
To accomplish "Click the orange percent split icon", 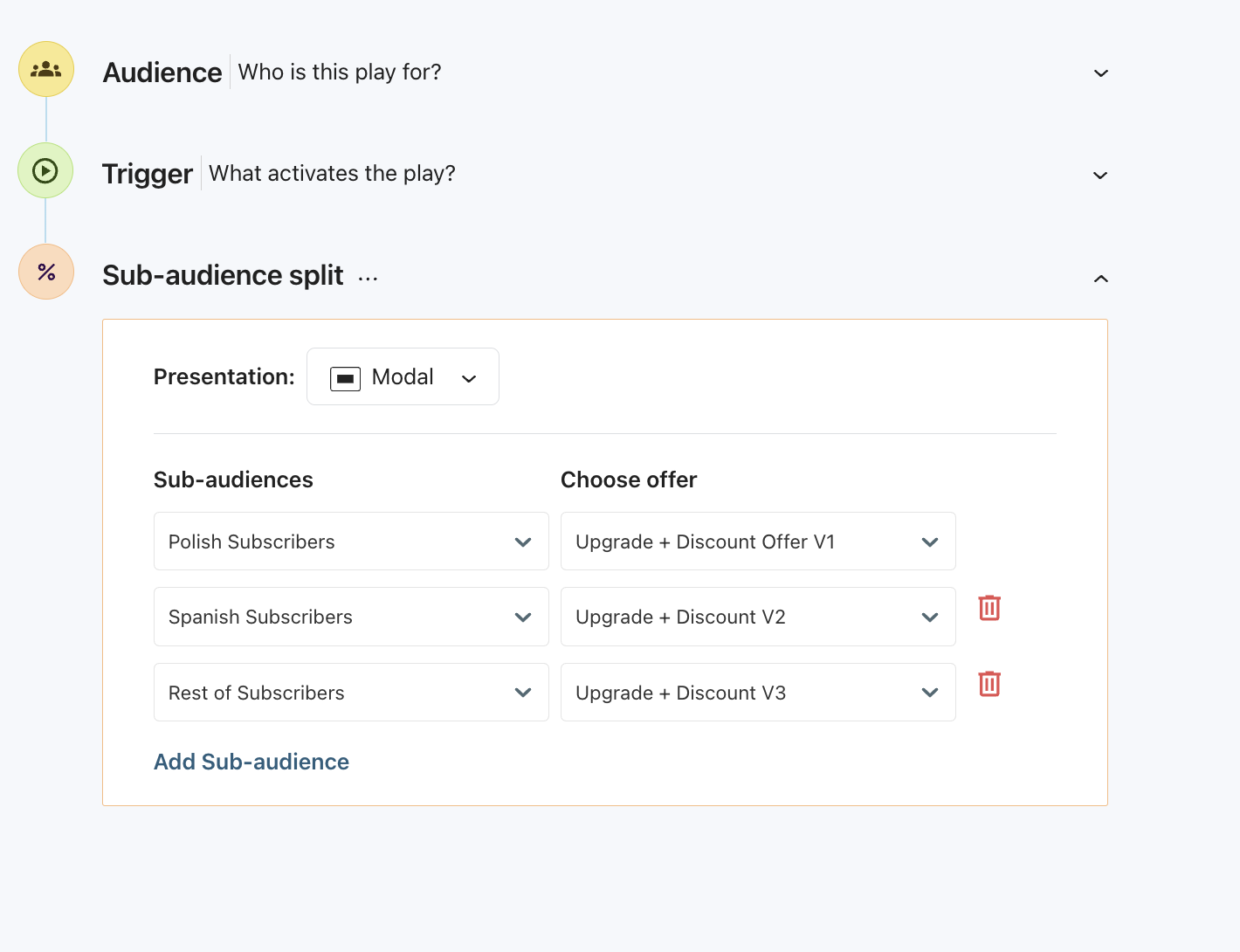I will pyautogui.click(x=46, y=272).
